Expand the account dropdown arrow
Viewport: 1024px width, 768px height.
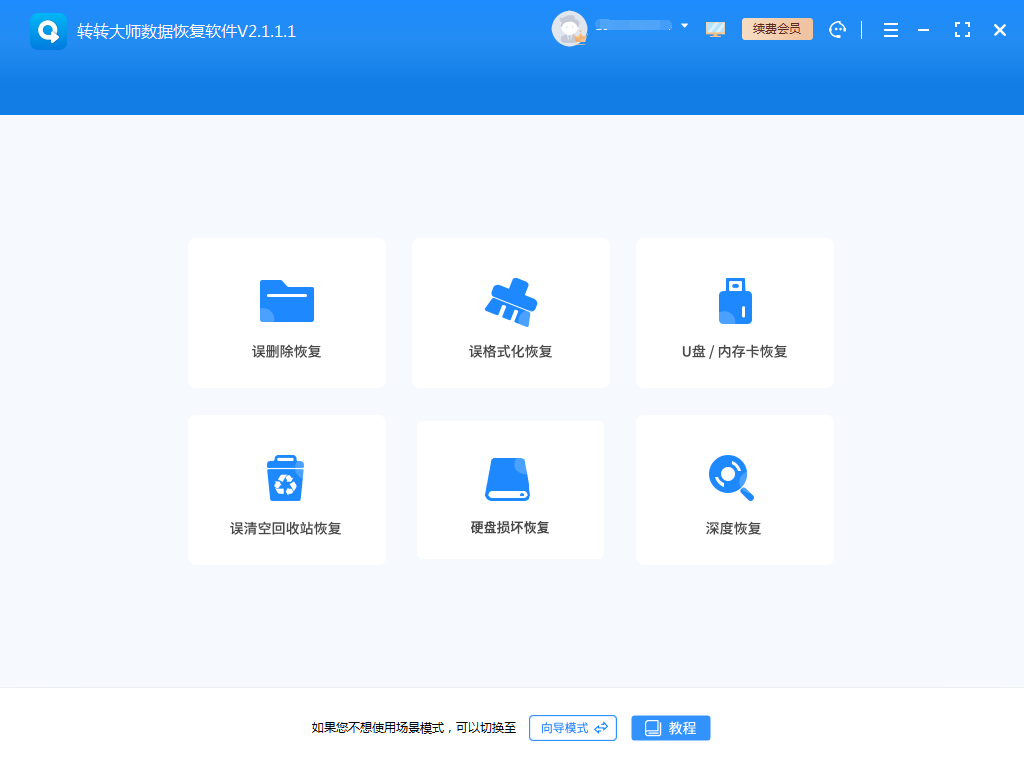click(684, 26)
